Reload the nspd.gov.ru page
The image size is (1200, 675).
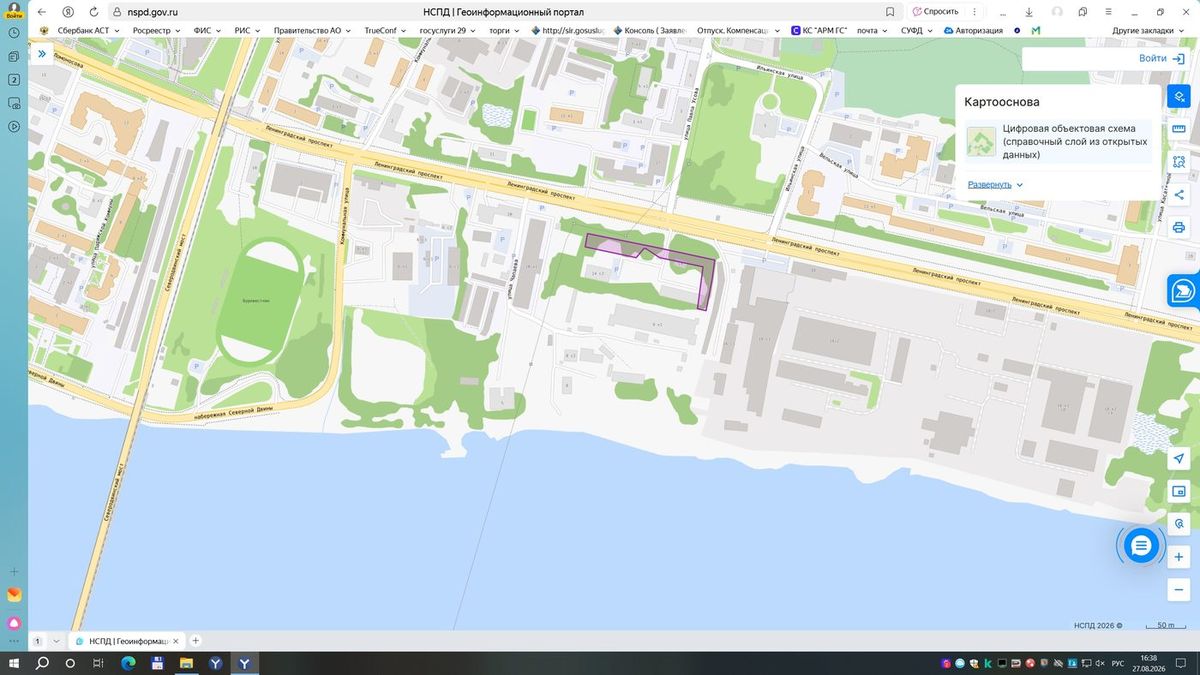(93, 12)
